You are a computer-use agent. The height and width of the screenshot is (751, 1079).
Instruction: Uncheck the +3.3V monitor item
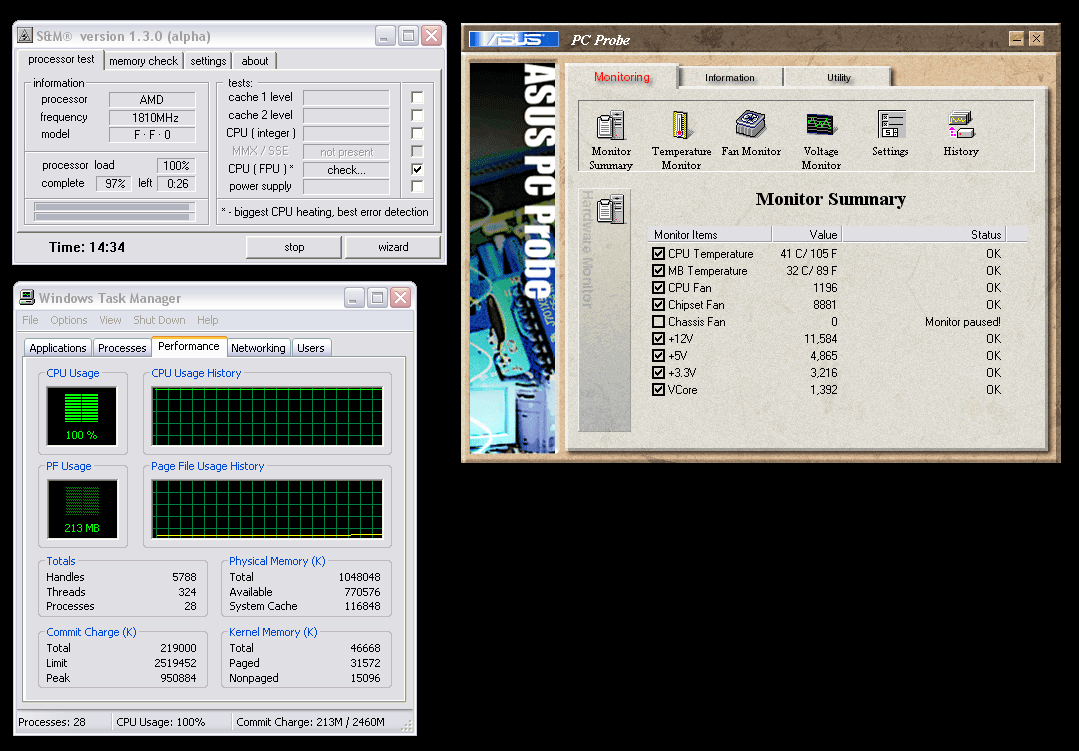tap(659, 372)
